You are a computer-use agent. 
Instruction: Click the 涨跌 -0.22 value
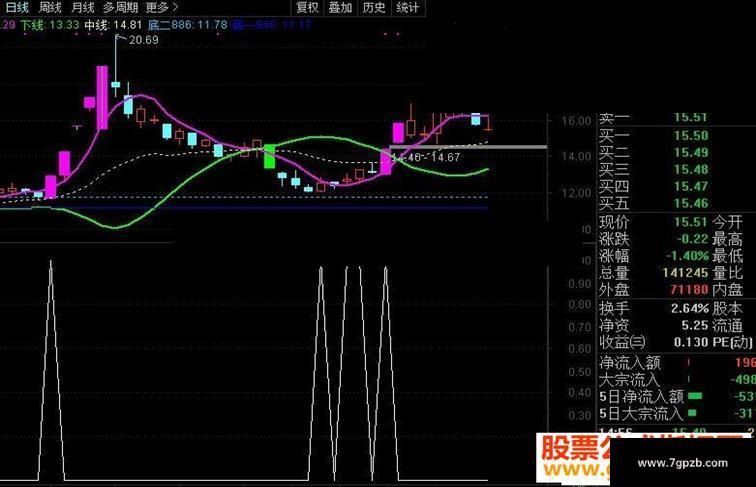tap(692, 239)
